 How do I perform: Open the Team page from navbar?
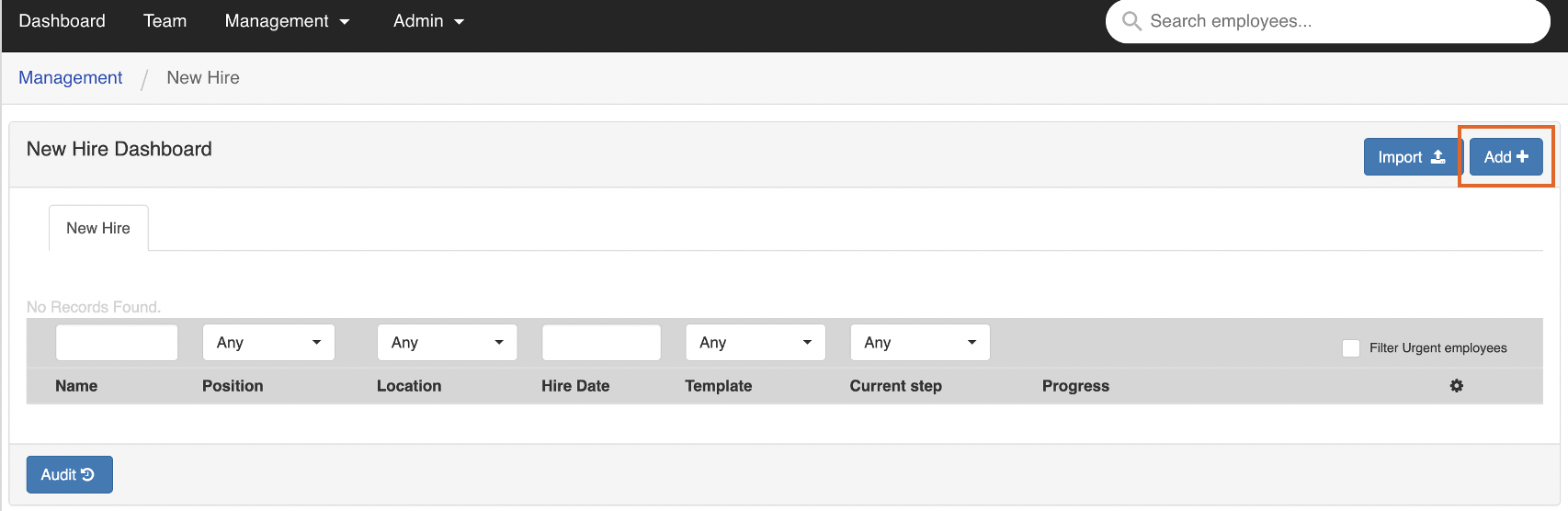(165, 21)
